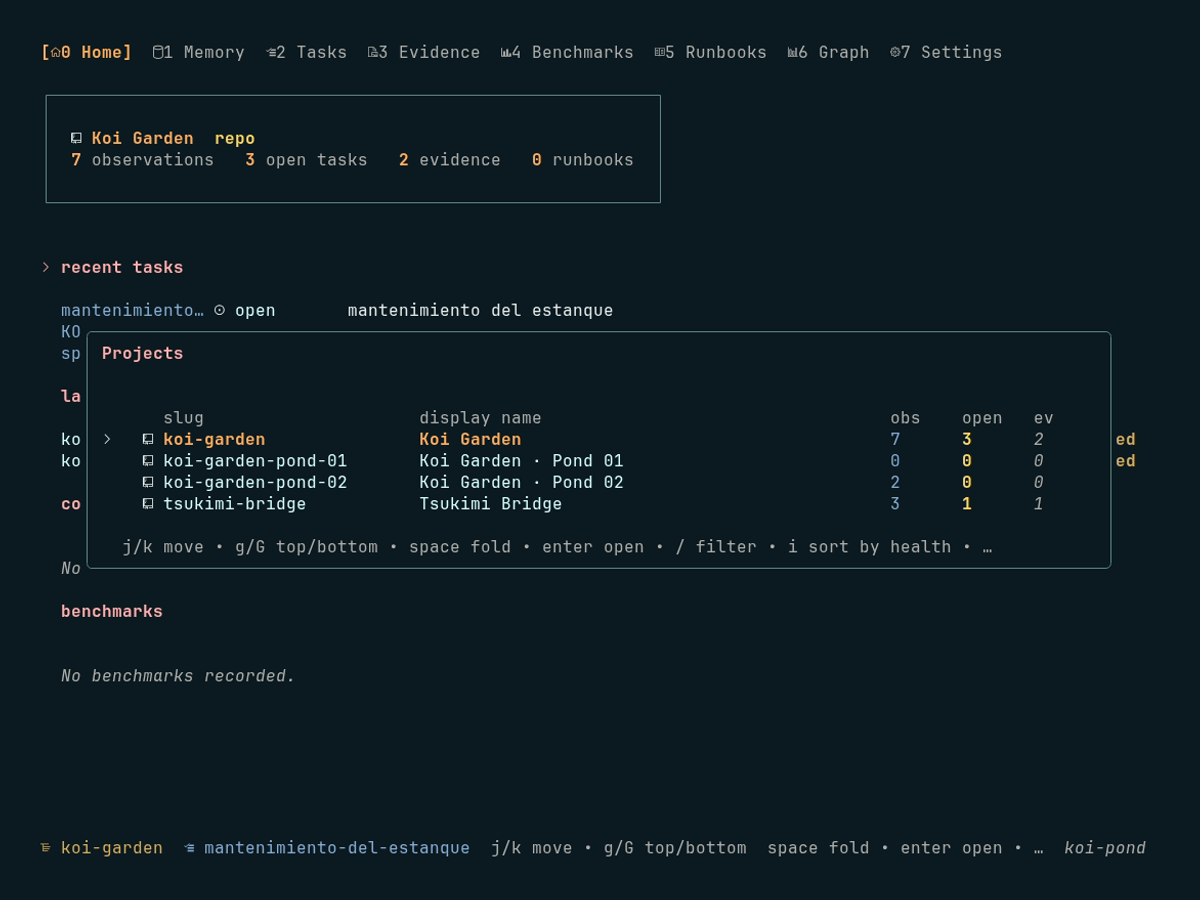Viewport: 1200px width, 900px height.
Task: Click obs value 3 in tsukimi-bridge row
Action: click(895, 504)
